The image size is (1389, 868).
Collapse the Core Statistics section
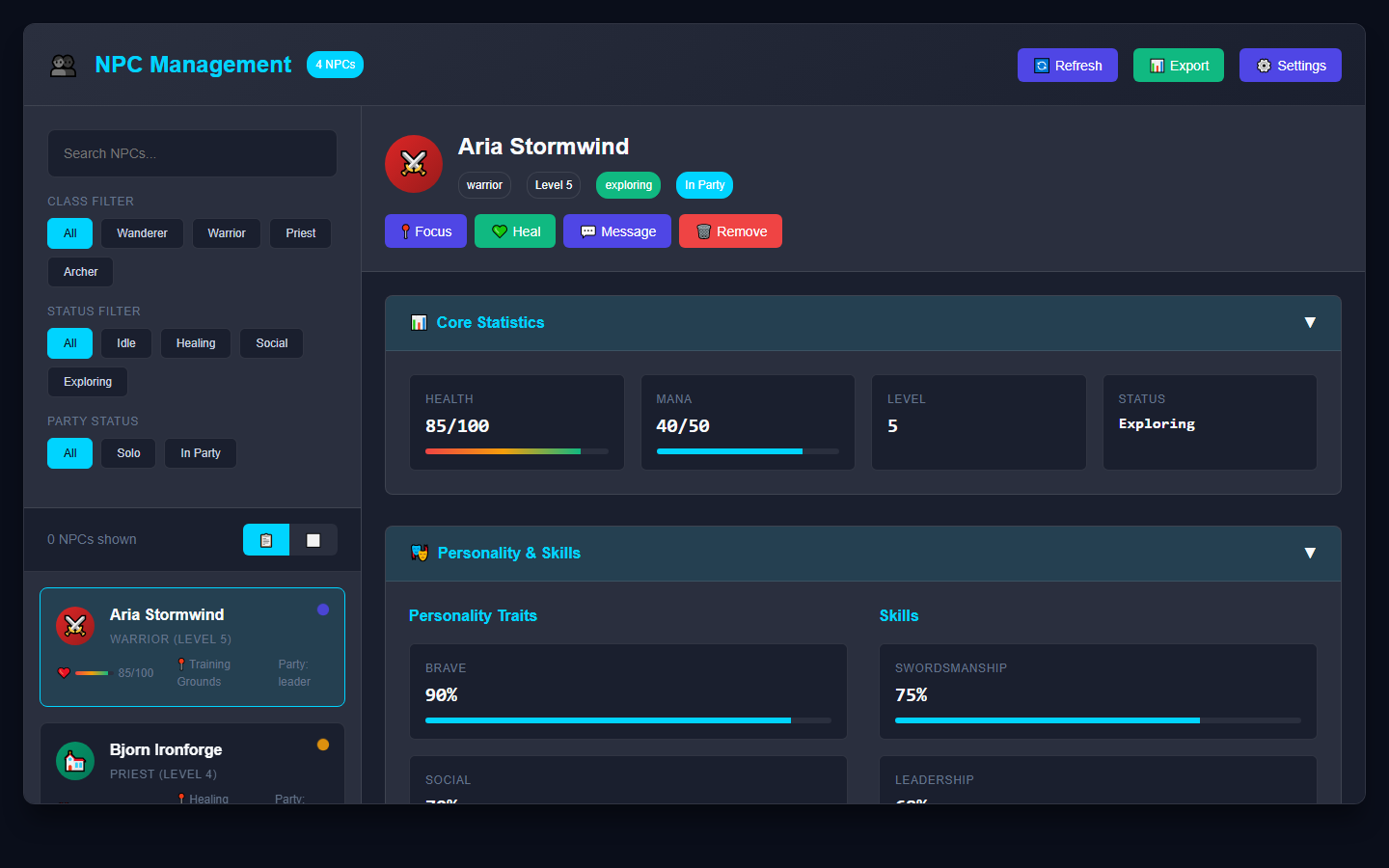click(1310, 323)
